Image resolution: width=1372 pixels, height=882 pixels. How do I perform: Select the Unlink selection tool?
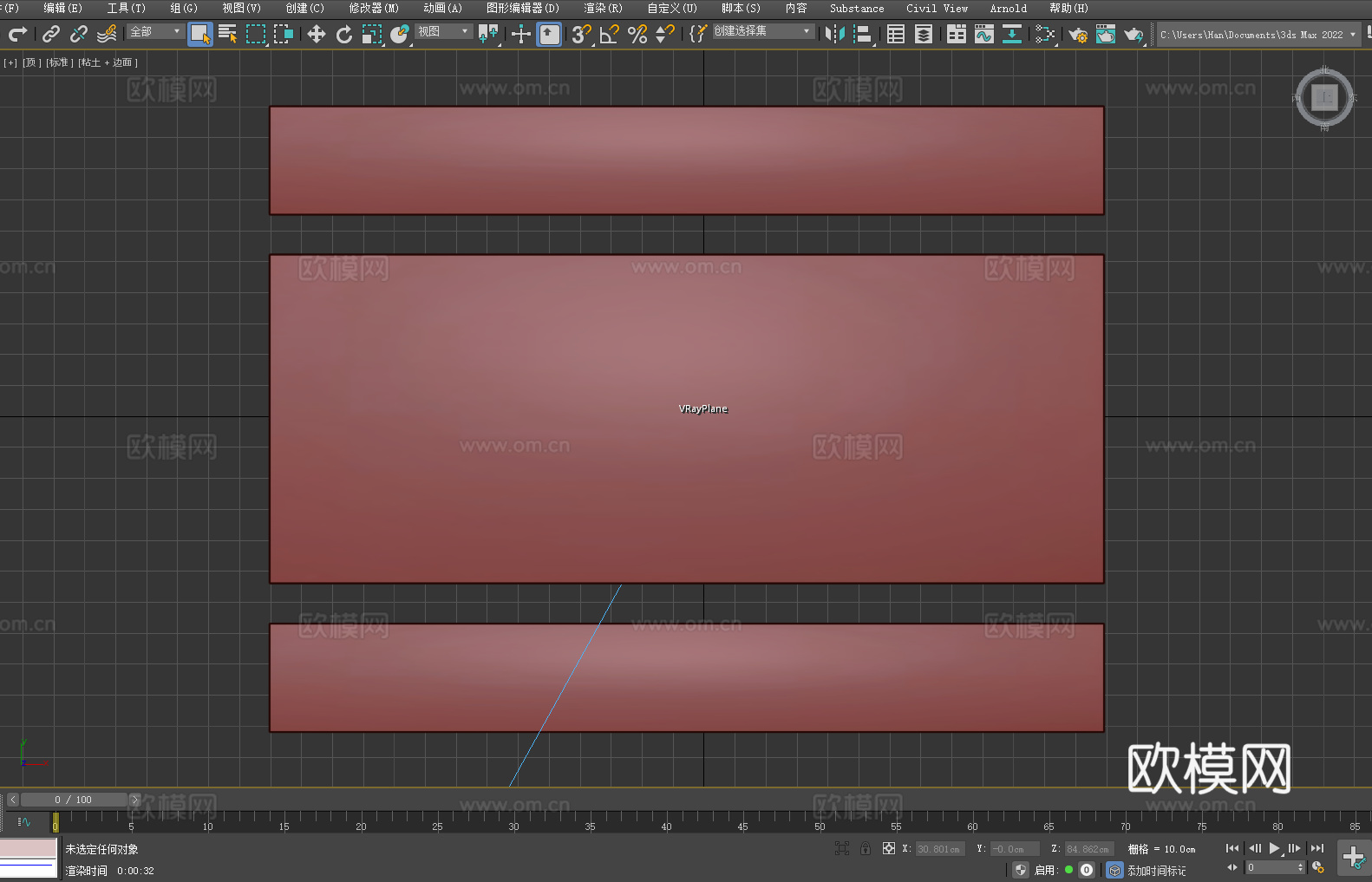(79, 34)
